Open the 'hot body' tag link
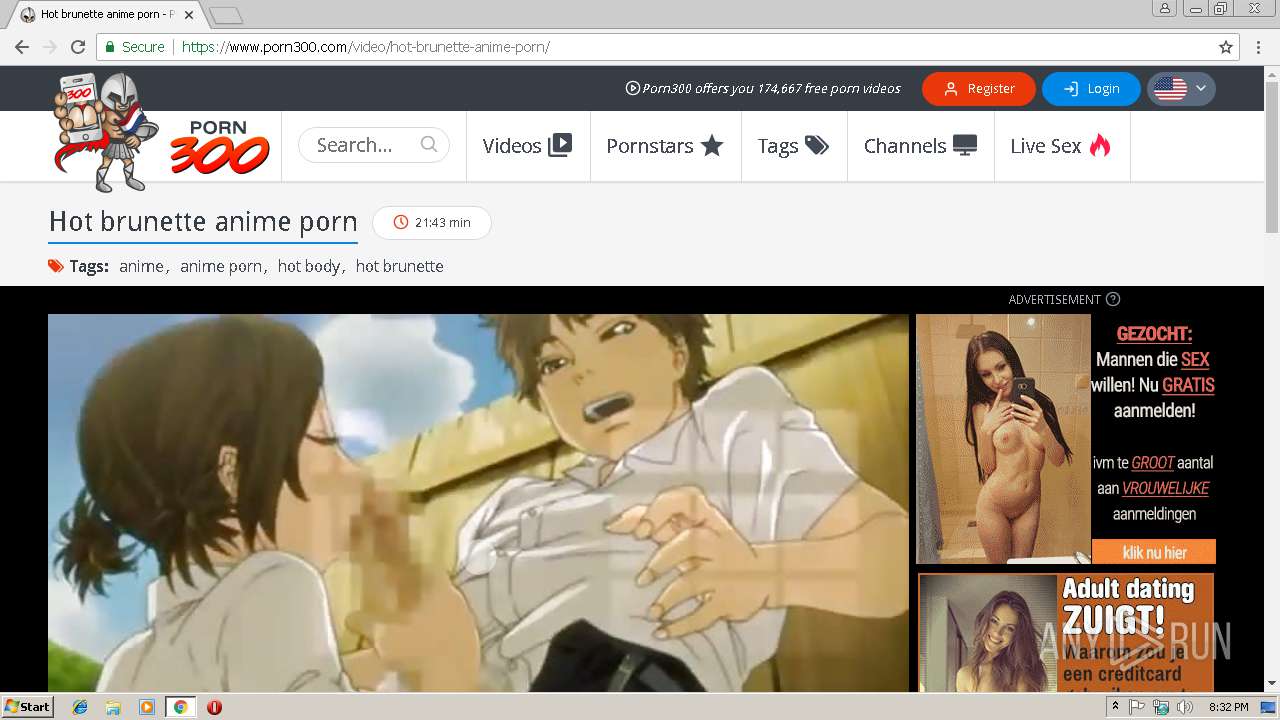 pyautogui.click(x=309, y=266)
